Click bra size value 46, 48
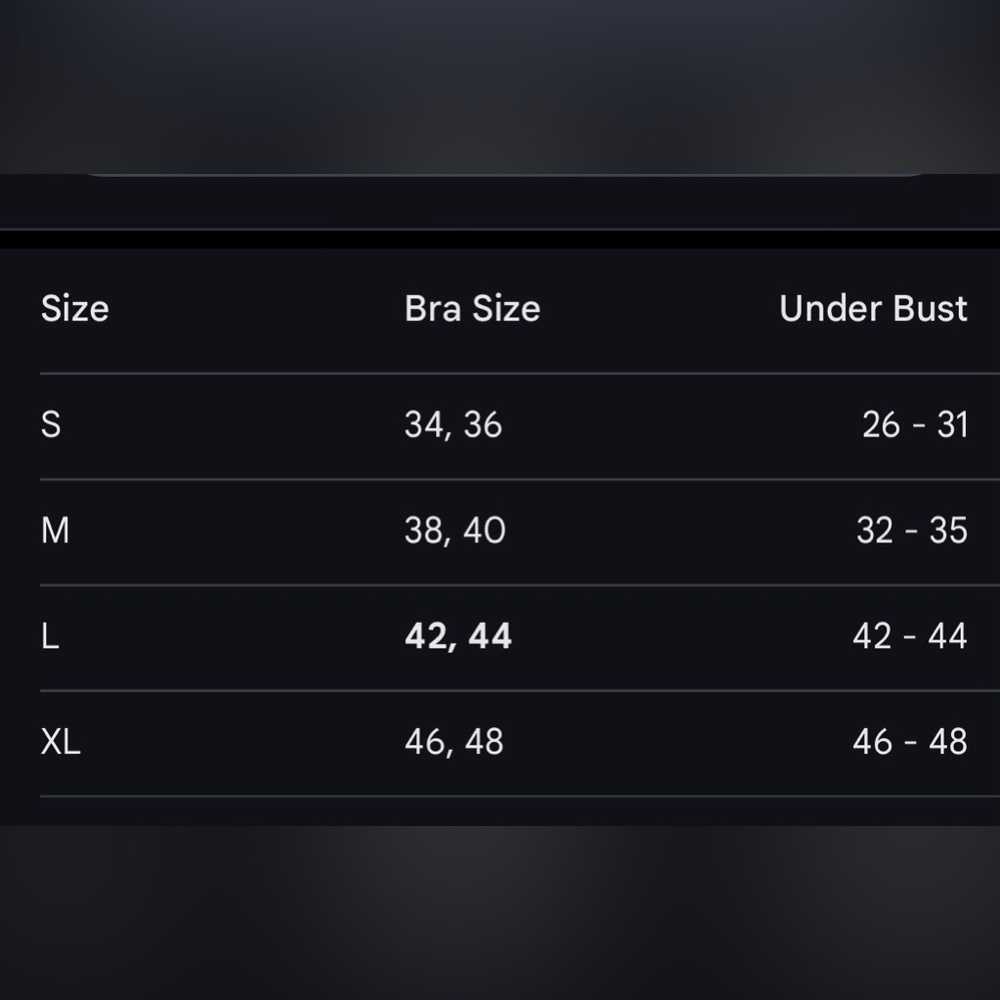 454,743
